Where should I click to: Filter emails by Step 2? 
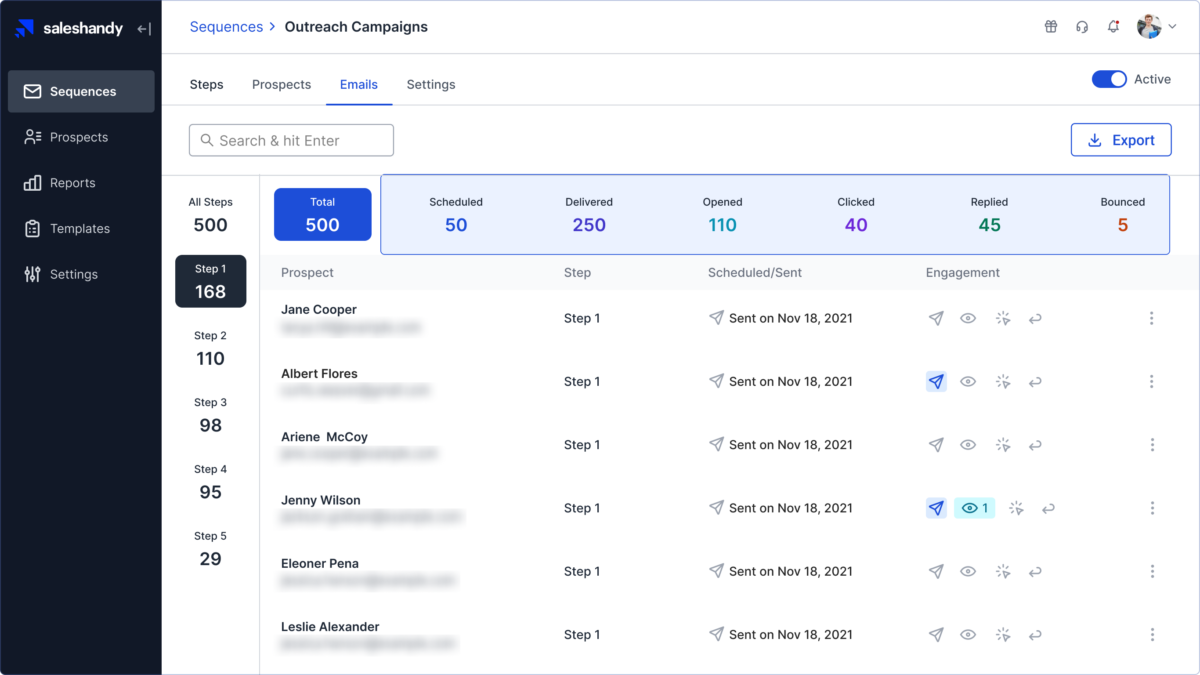pyautogui.click(x=210, y=349)
